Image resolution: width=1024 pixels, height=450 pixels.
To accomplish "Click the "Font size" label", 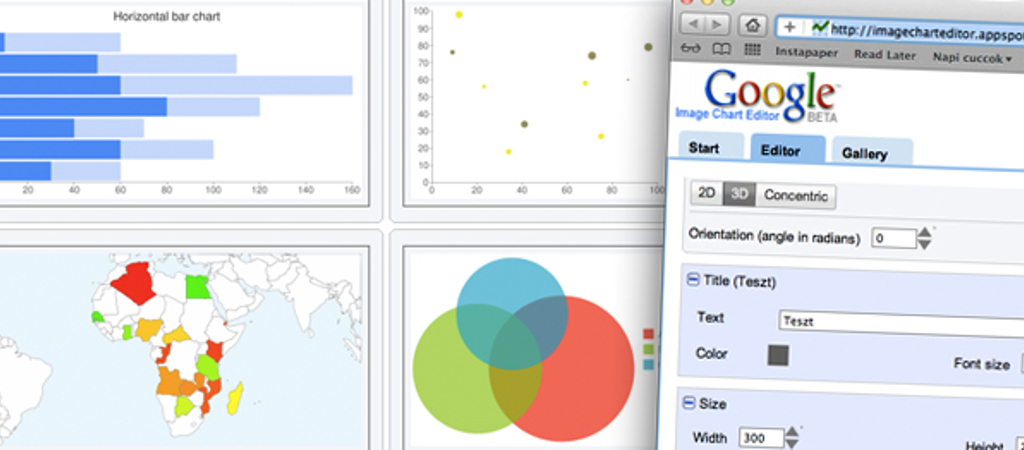I will coord(982,364).
